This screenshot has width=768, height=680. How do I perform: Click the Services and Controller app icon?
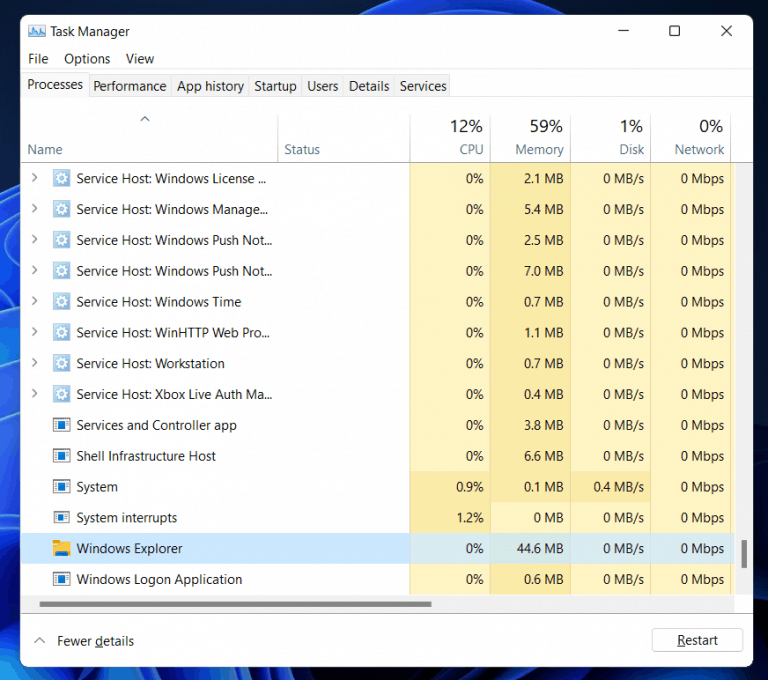62,425
